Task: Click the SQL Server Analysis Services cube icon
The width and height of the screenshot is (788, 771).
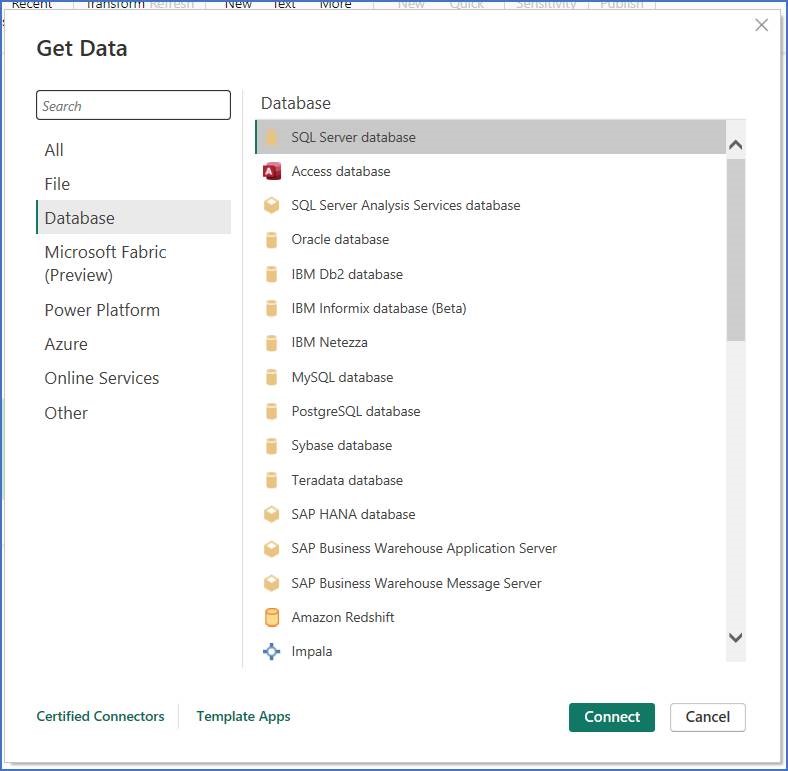Action: coord(271,206)
